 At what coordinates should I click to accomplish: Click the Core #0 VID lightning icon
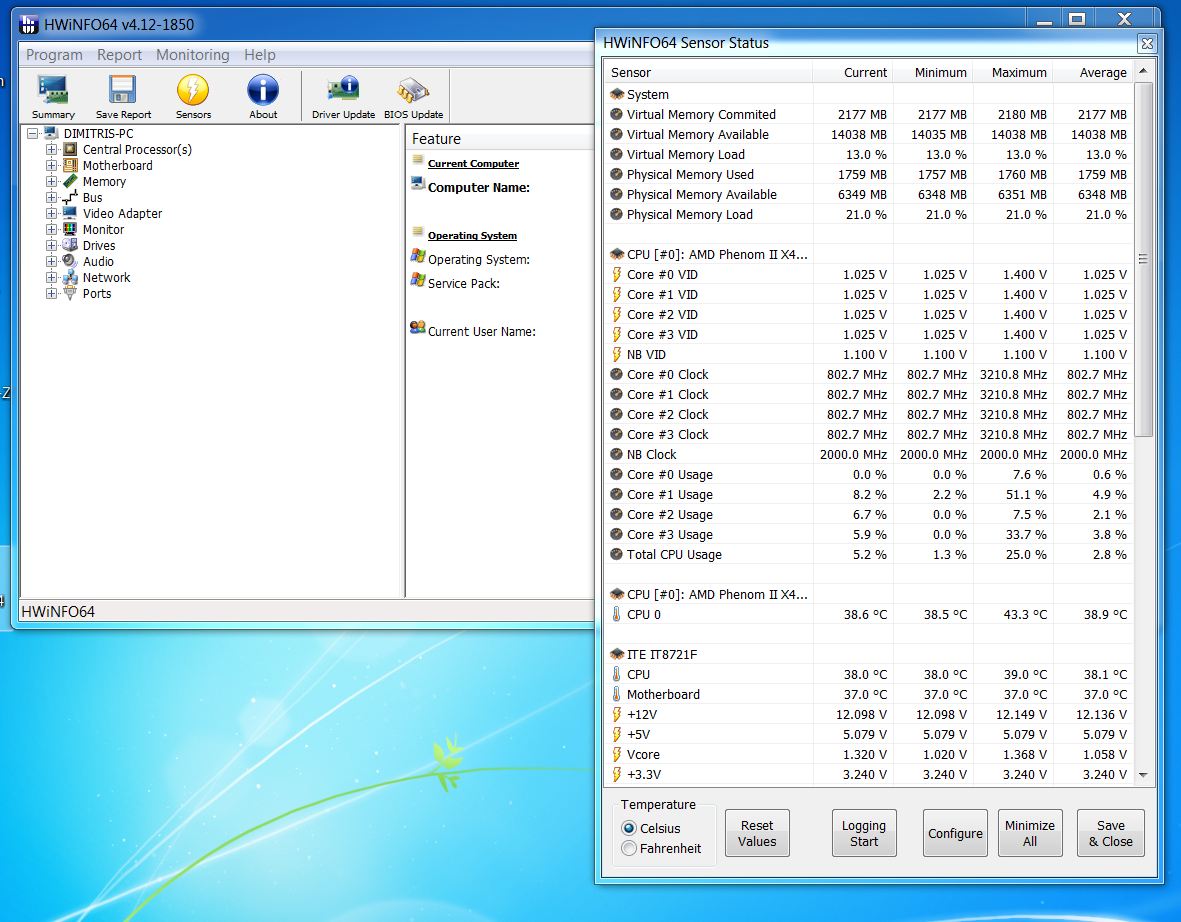(x=616, y=274)
